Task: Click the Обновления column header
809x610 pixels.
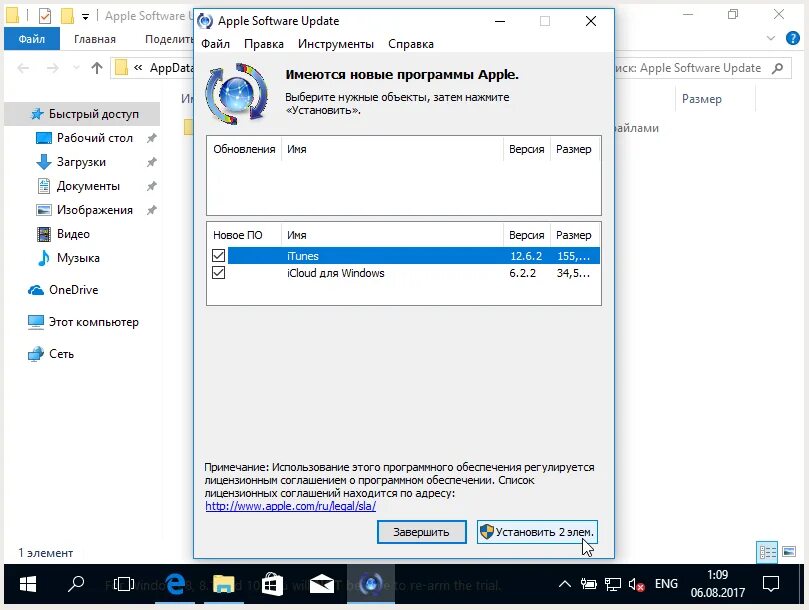Action: click(244, 149)
